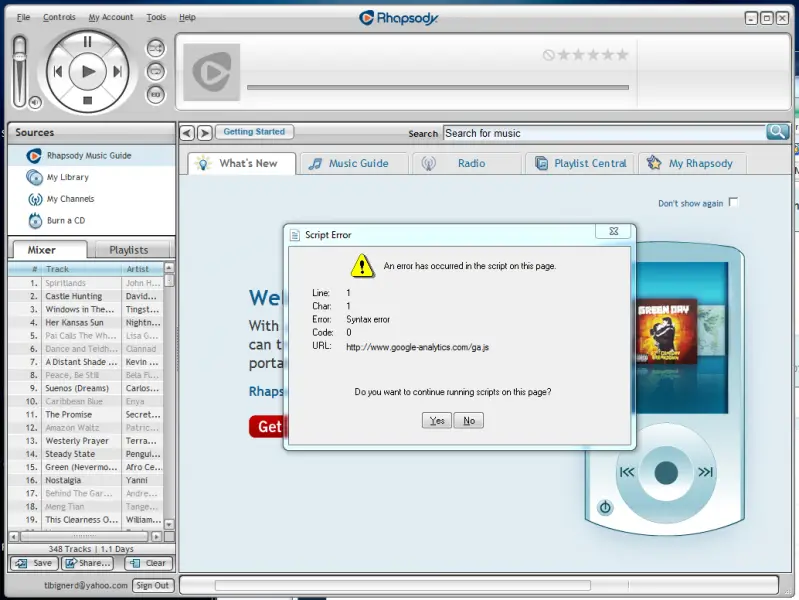Open the Music Guide tab
The width and height of the screenshot is (799, 600).
pyautogui.click(x=354, y=164)
